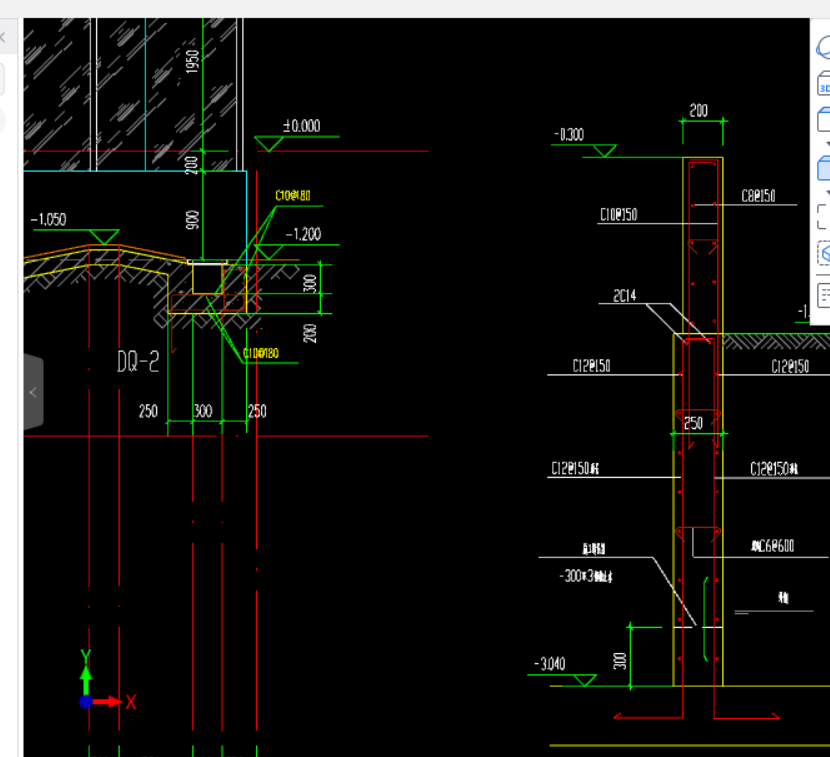Click the -300×3 waterstop annotation
The image size is (830, 757).
point(585,576)
